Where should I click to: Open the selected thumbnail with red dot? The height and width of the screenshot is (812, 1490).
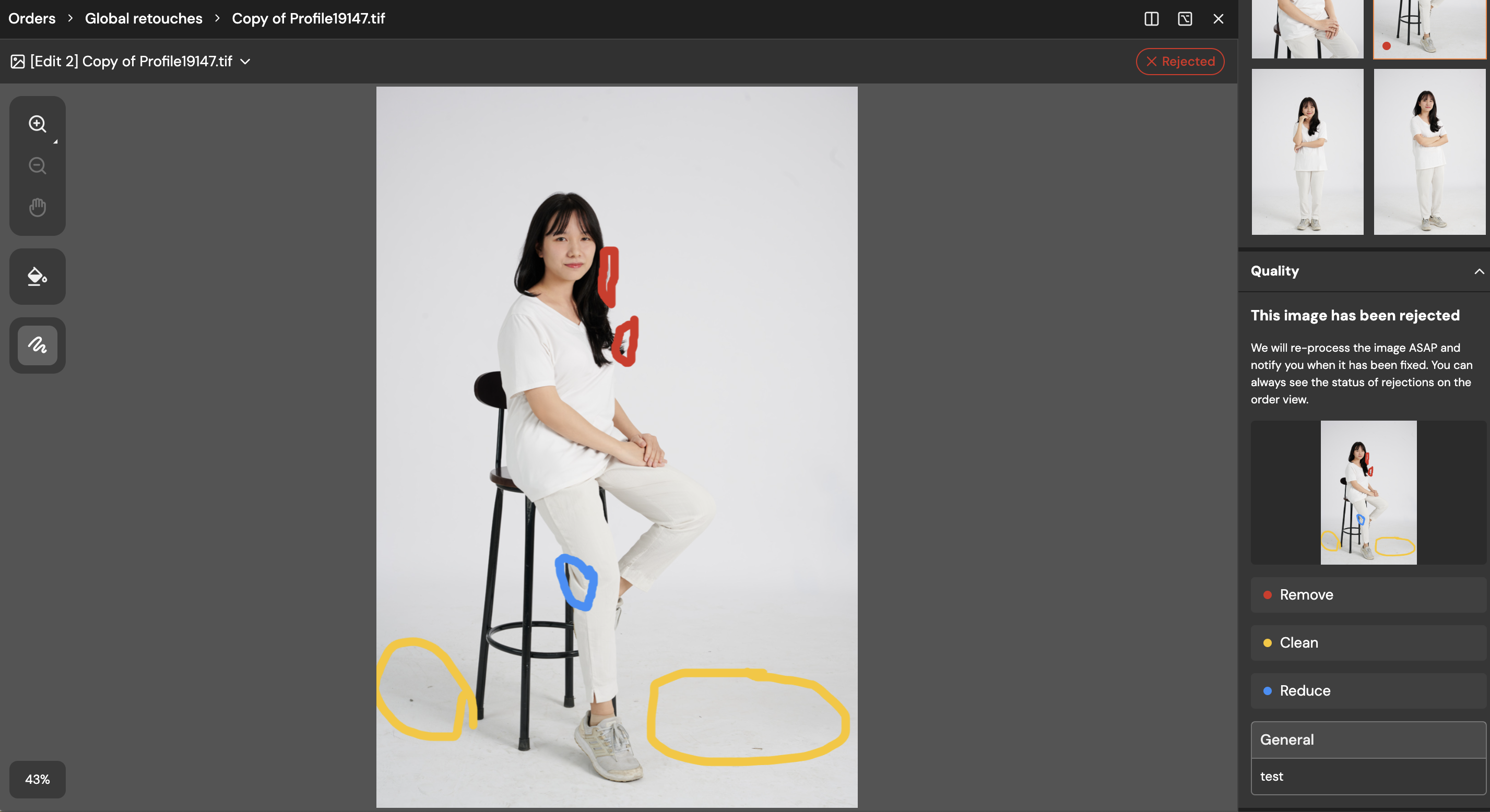(1429, 29)
